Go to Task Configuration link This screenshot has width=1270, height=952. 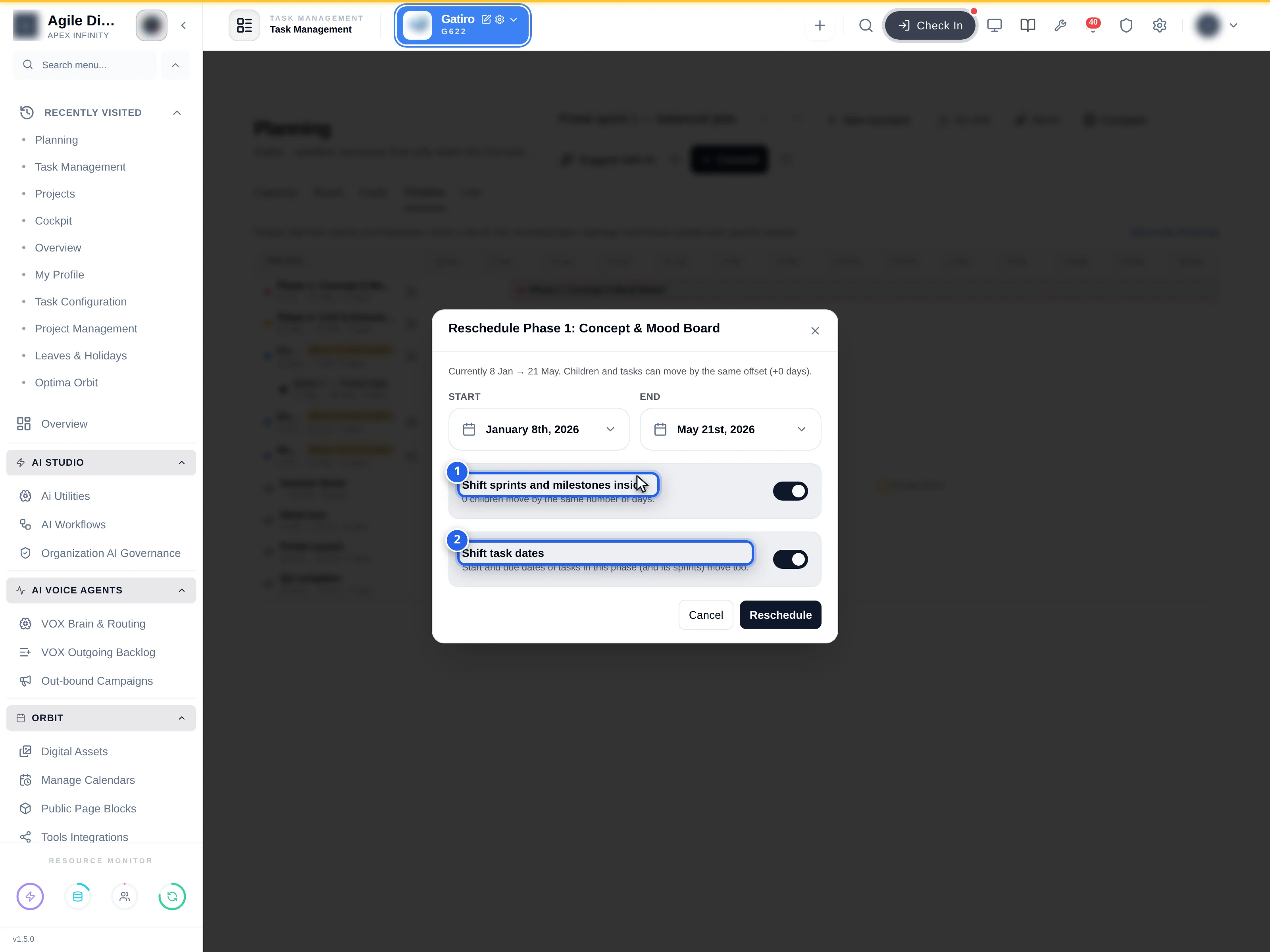click(x=81, y=302)
